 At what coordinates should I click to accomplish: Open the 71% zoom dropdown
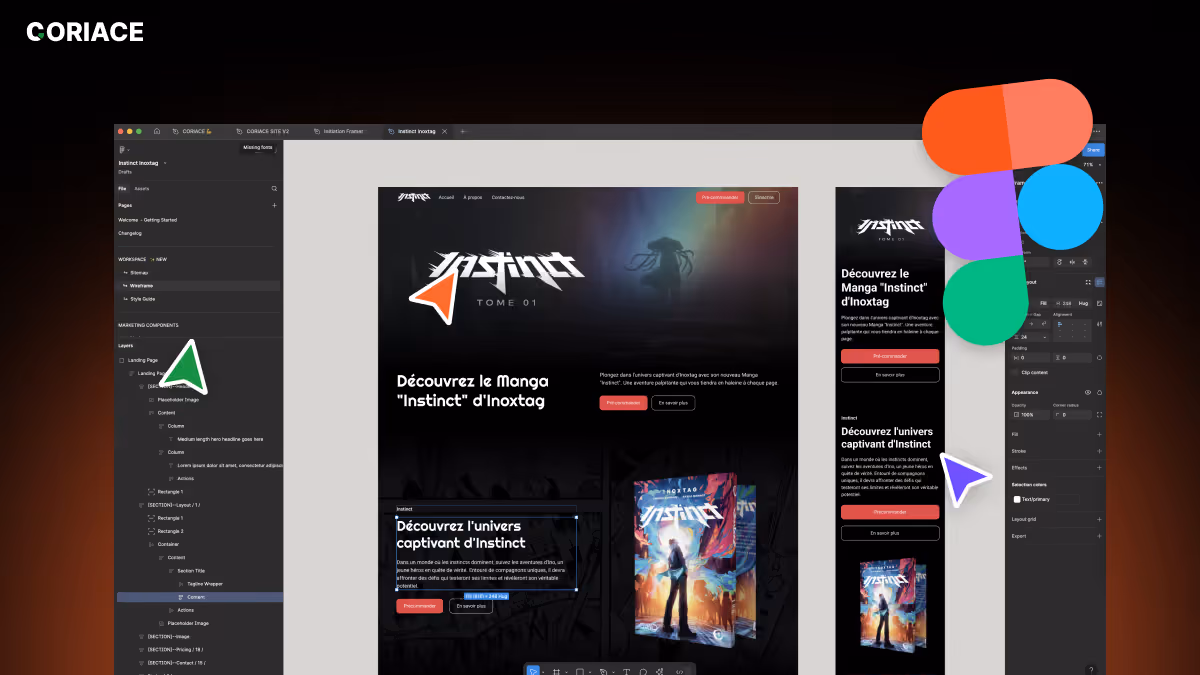(x=1090, y=163)
